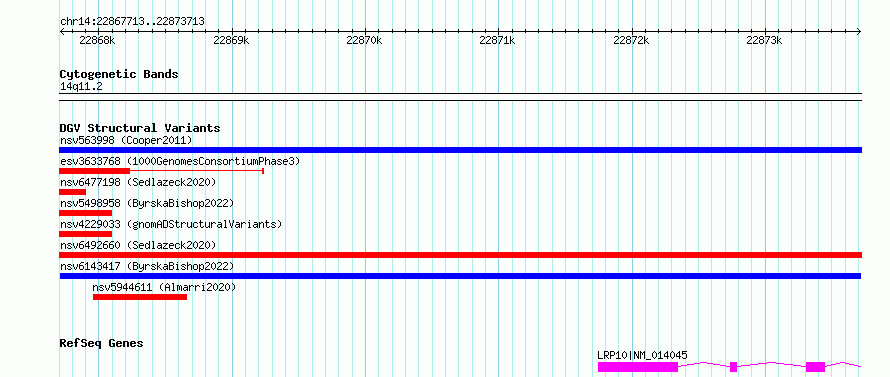Click the 22872k ruler tick label

pyautogui.click(x=631, y=40)
